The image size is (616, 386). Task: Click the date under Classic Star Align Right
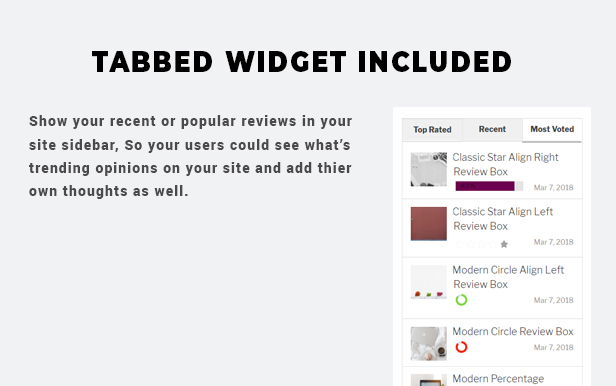553,188
